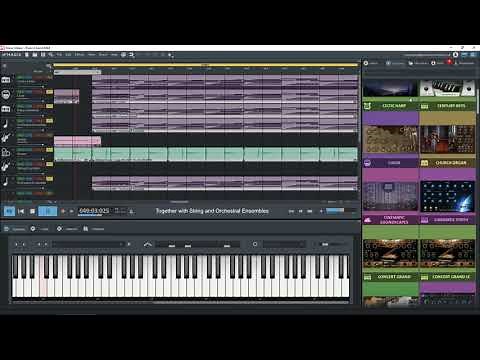Click the third track's keyboard instrument icon

tap(6, 109)
